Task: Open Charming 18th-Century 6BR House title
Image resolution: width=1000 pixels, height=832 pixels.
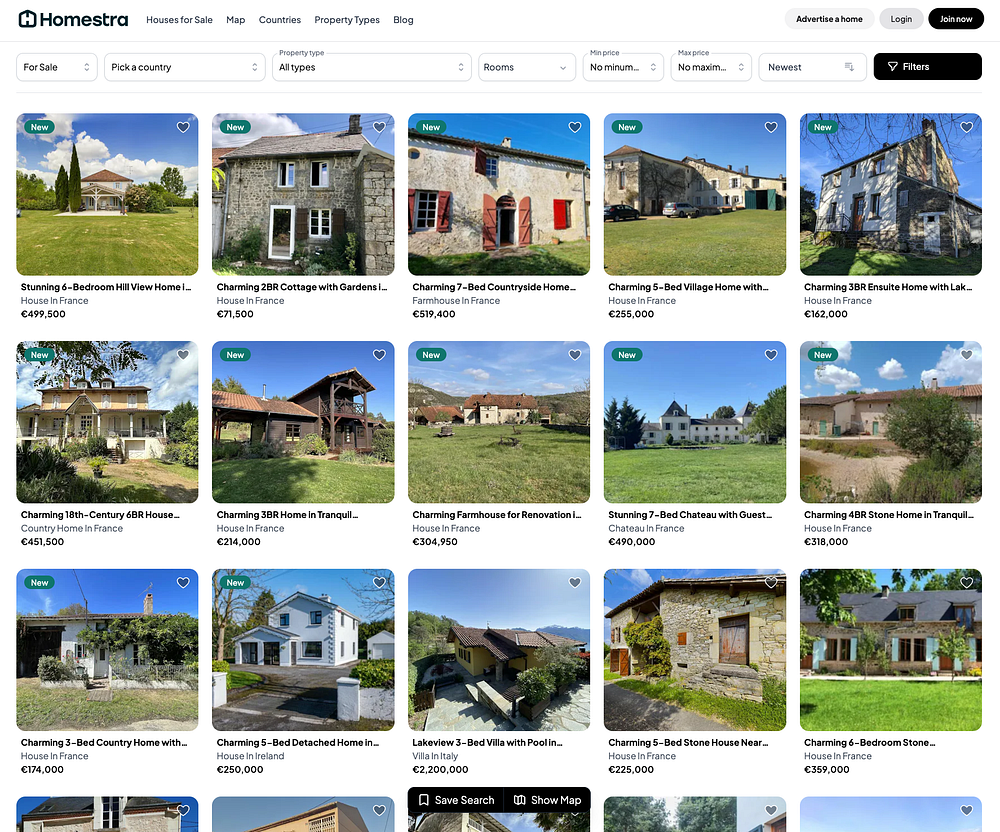Action: click(x=100, y=515)
